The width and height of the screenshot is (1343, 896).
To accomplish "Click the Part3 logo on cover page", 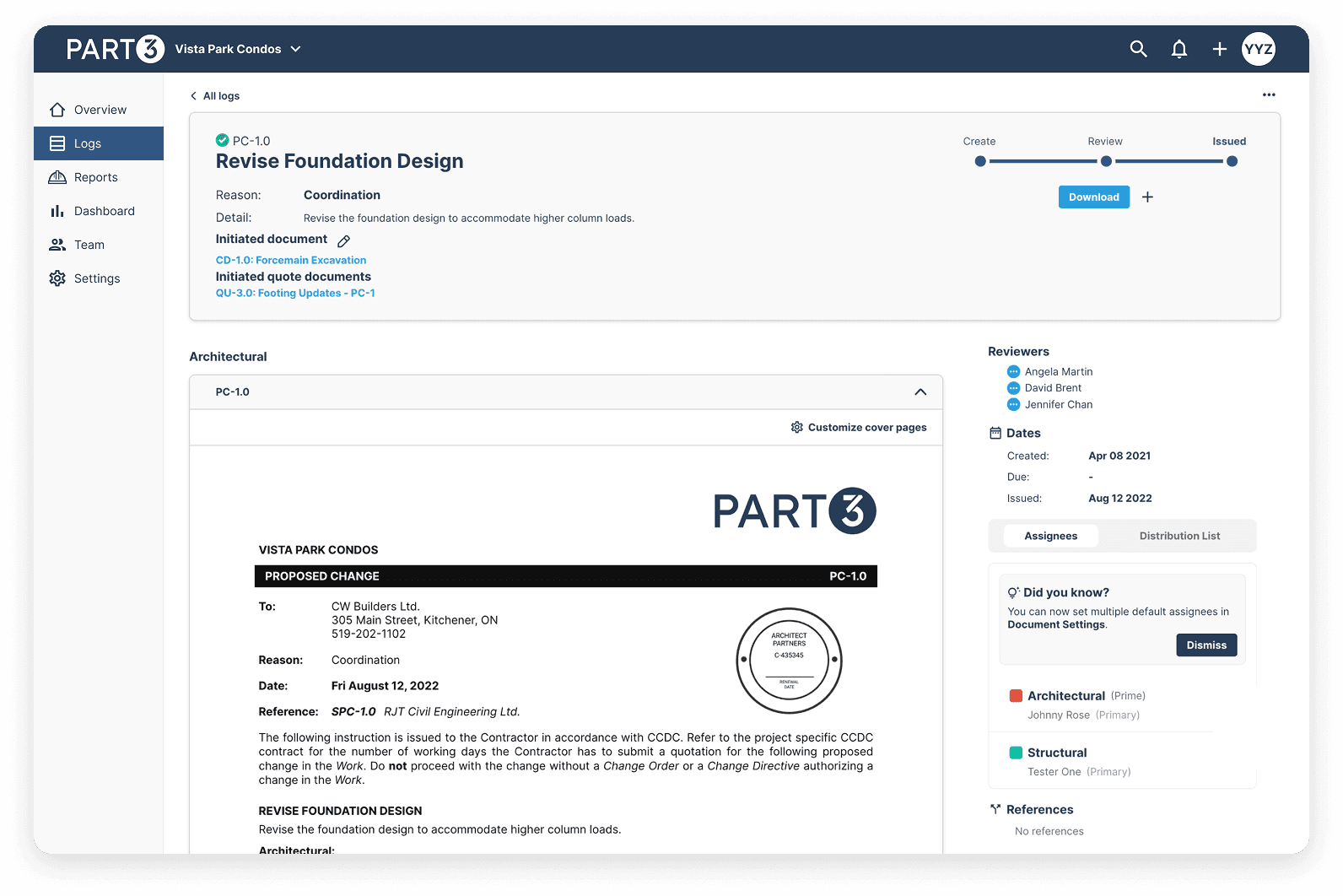I will pos(795,511).
